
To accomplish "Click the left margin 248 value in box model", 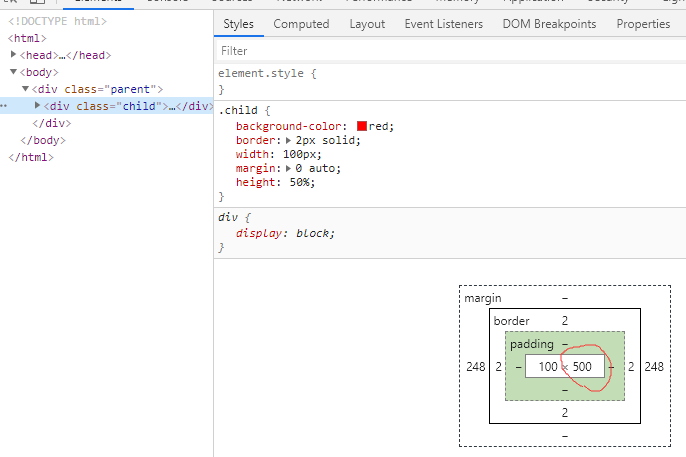I will click(475, 367).
